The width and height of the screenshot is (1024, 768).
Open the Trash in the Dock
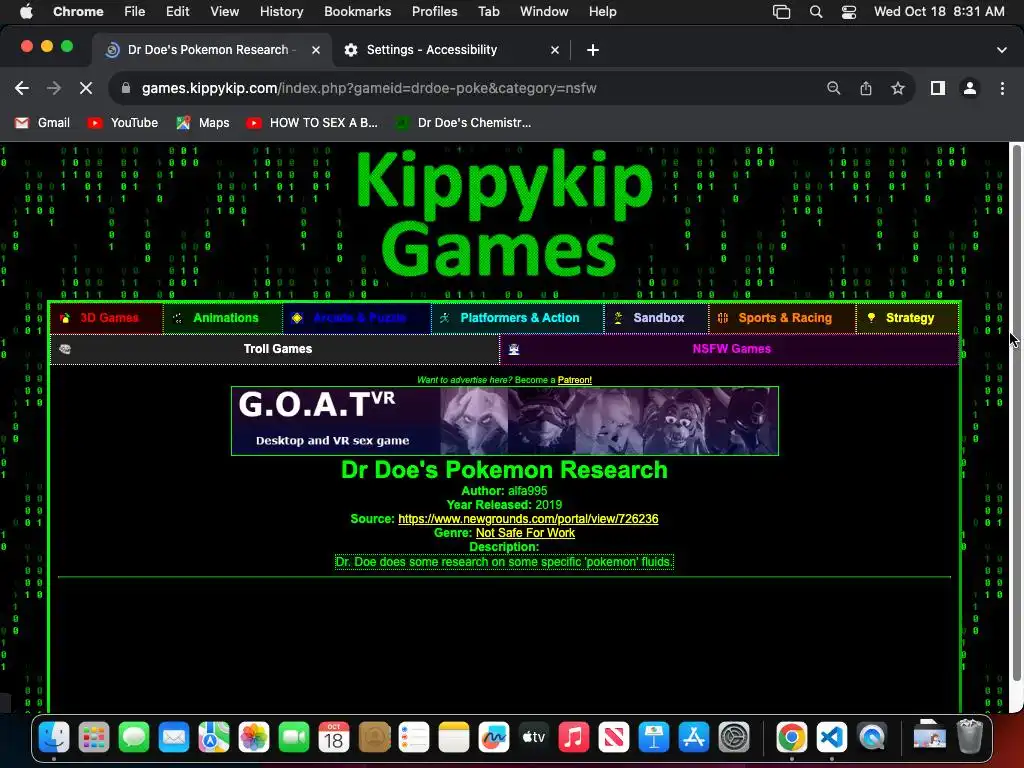(970, 737)
